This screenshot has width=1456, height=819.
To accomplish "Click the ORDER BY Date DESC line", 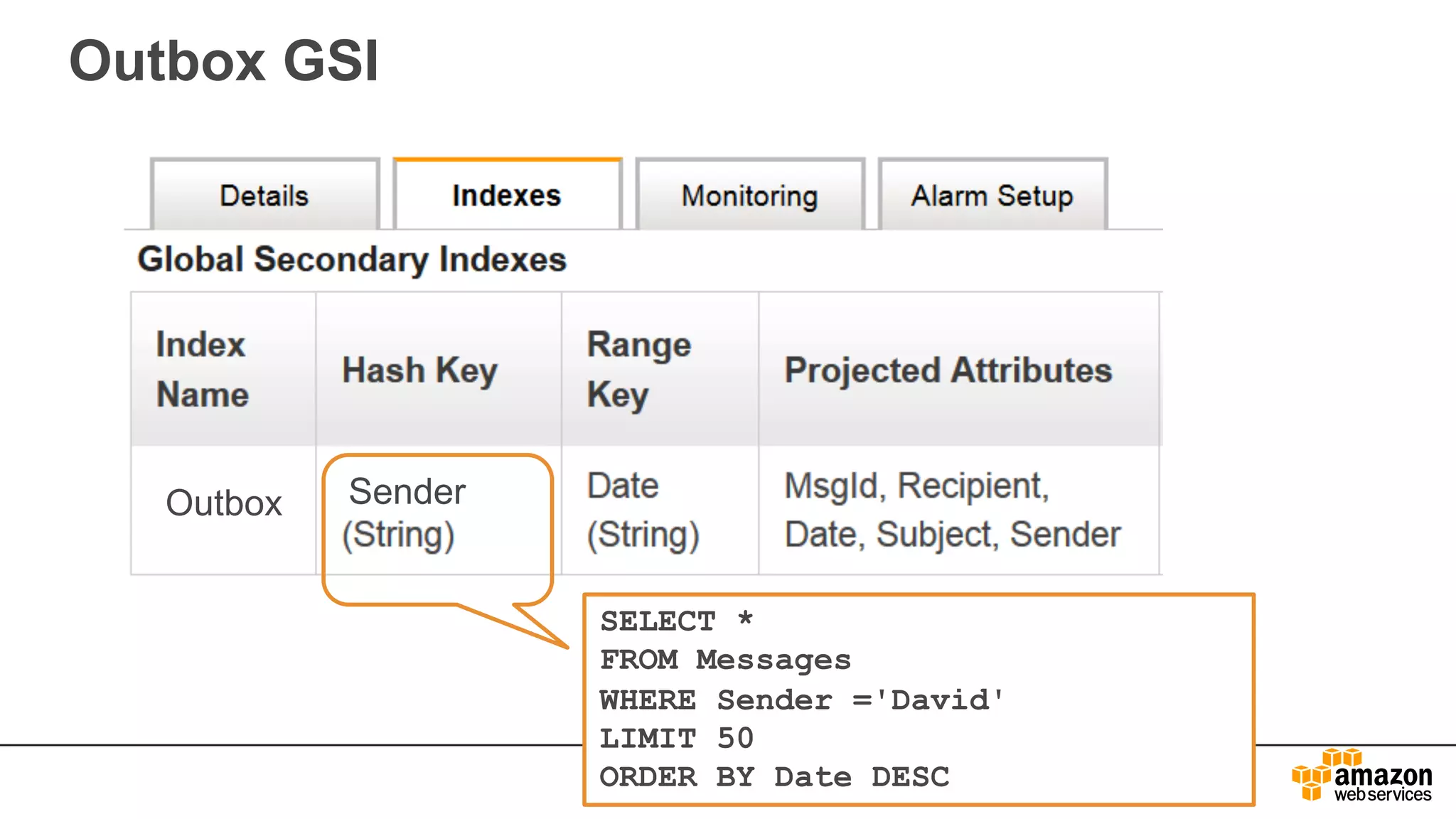I will tap(774, 777).
